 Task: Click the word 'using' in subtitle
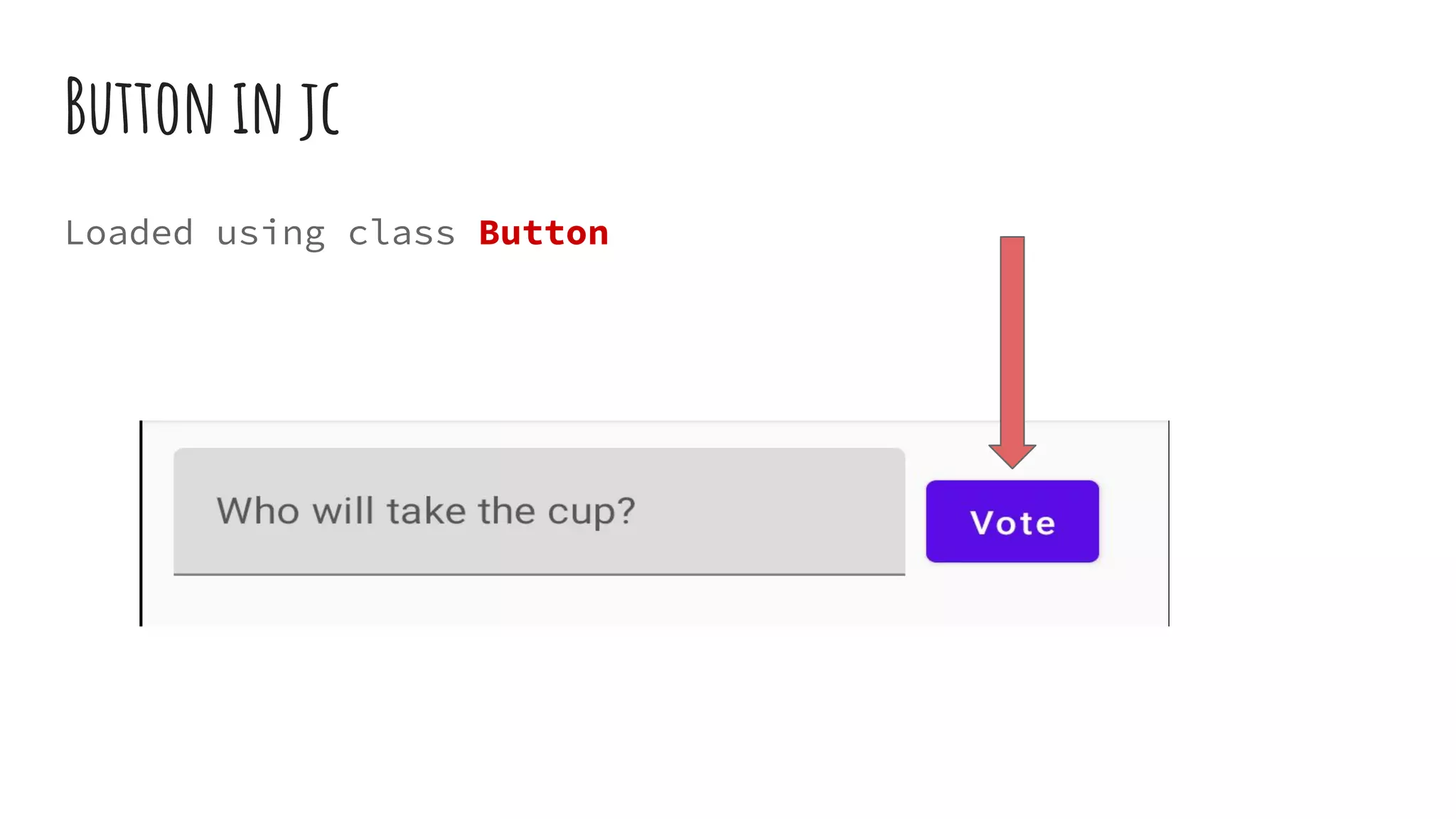270,233
